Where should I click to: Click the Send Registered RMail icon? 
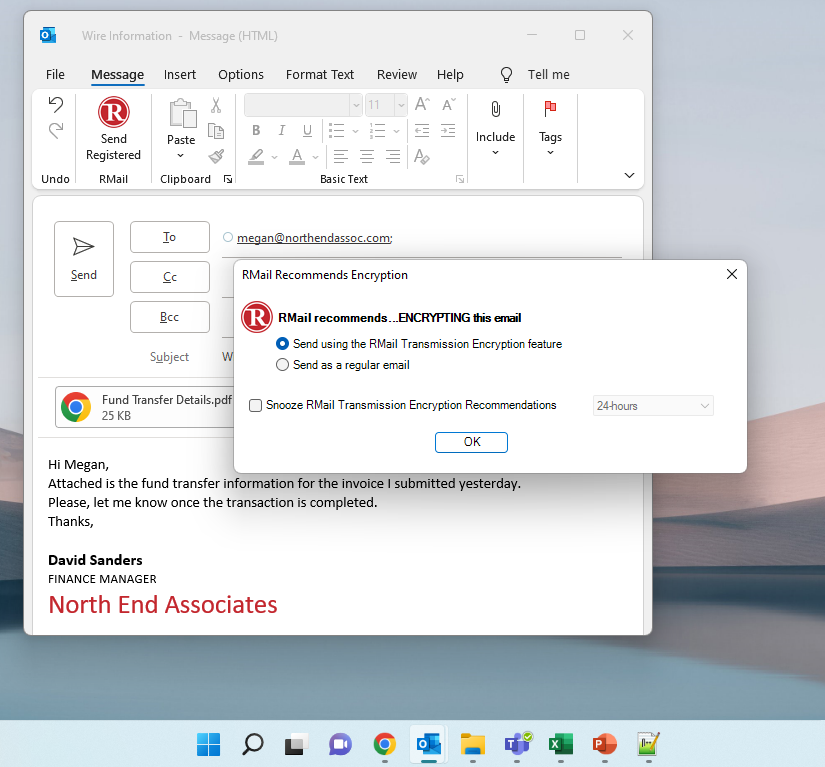[x=113, y=113]
